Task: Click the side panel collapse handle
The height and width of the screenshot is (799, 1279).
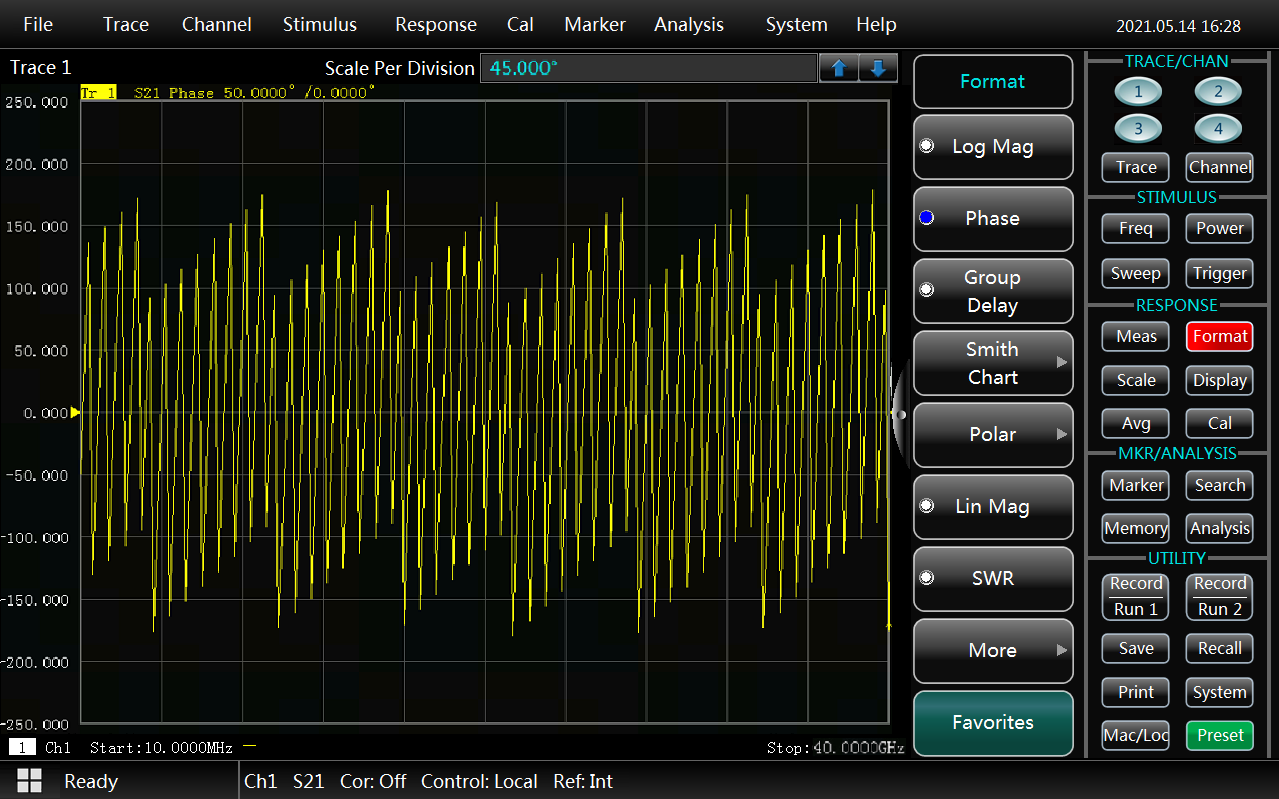Action: [x=899, y=414]
